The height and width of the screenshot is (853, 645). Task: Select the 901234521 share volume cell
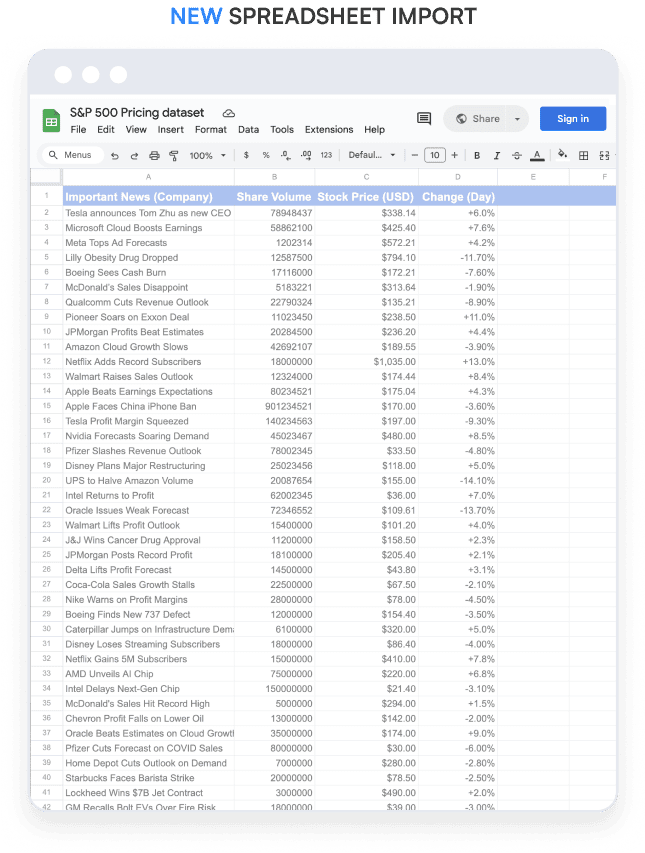(x=275, y=406)
